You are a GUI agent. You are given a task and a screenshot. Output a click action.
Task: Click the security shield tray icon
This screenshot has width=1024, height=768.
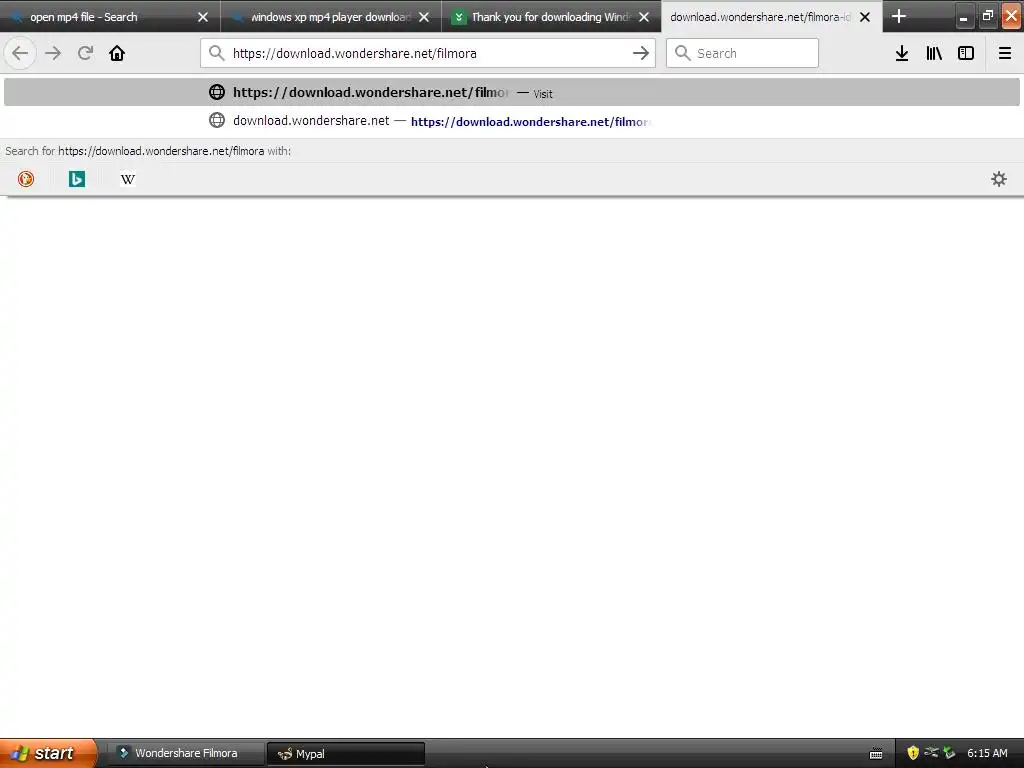pos(913,753)
